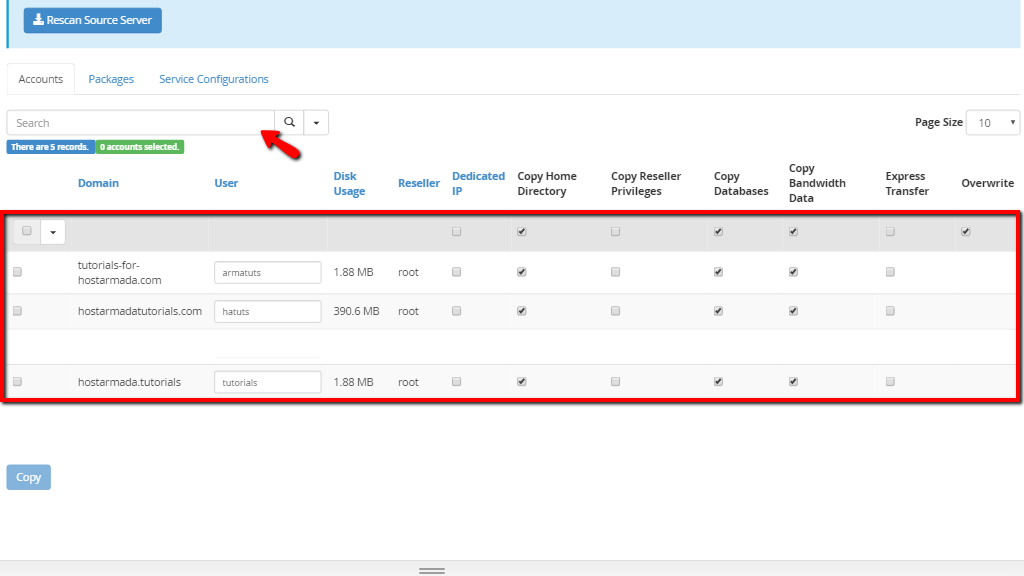This screenshot has height=576, width=1024.
Task: Sort by Disk Usage column header
Action: 349,184
